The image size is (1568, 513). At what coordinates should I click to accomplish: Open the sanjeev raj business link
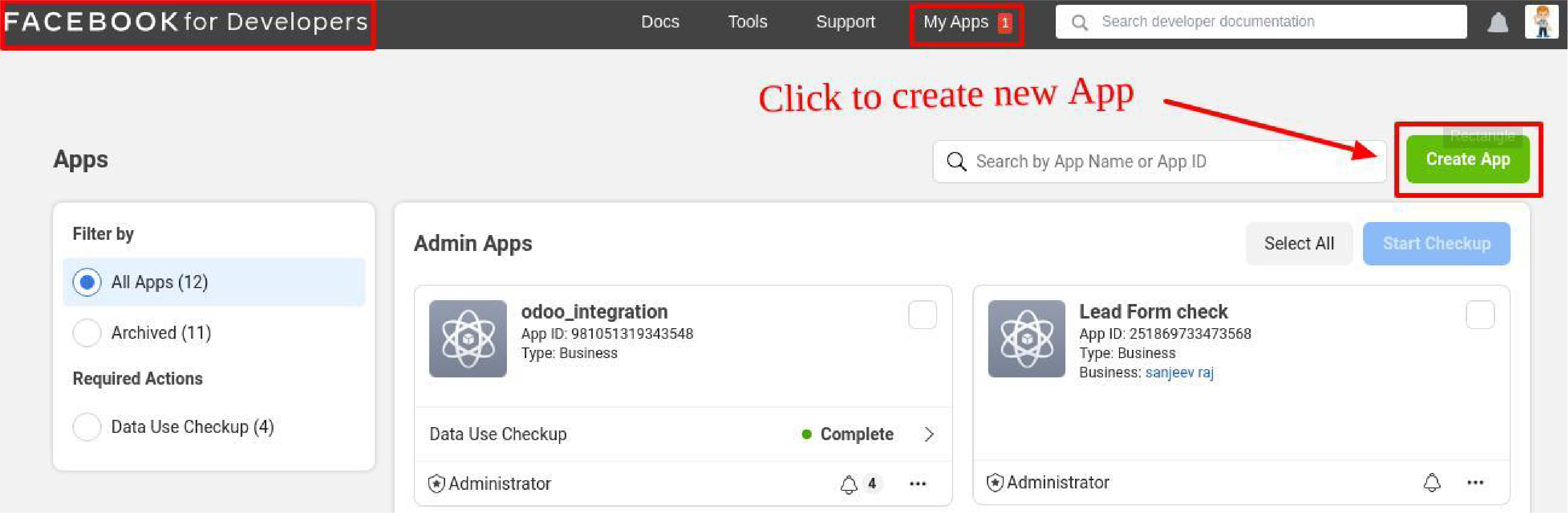tap(1179, 372)
